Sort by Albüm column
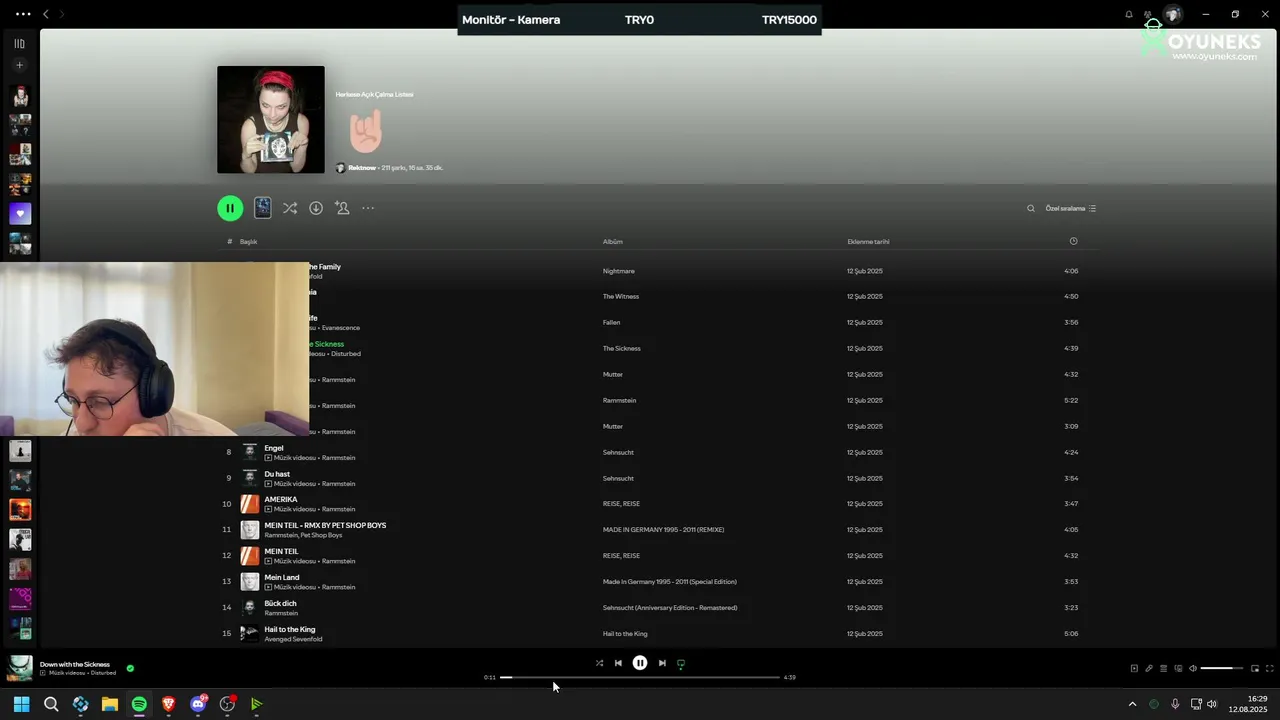Screen dimensions: 1280x720 [612, 241]
